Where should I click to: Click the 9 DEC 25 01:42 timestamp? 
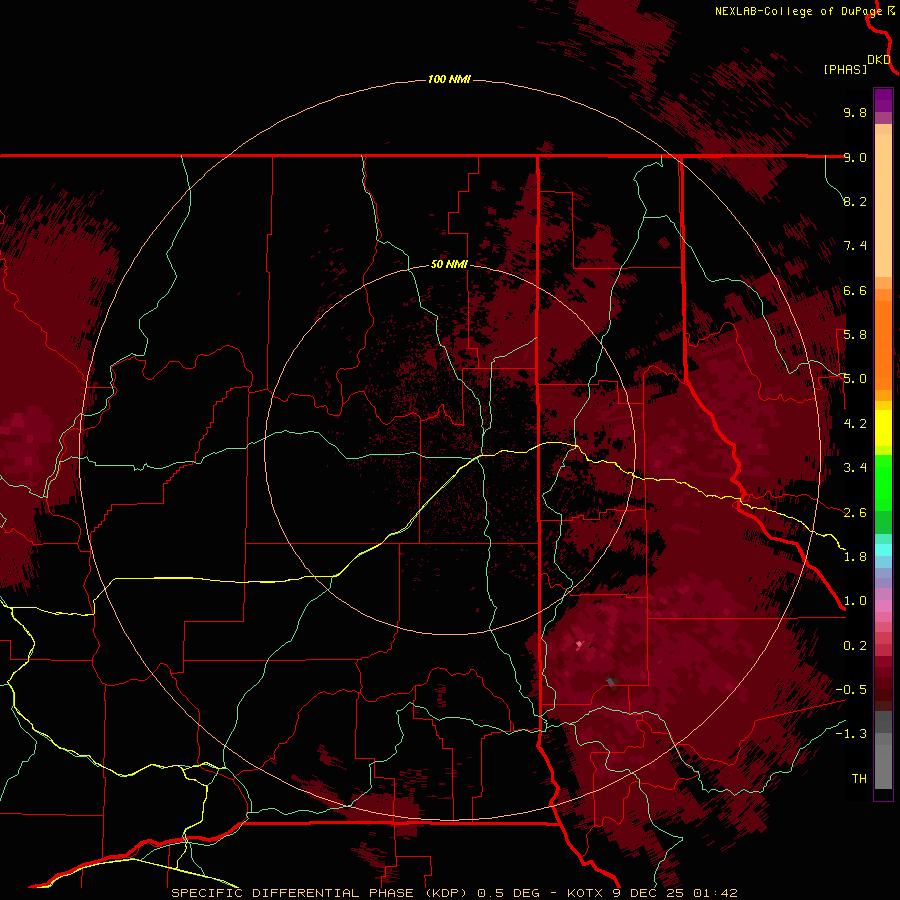coord(675,893)
